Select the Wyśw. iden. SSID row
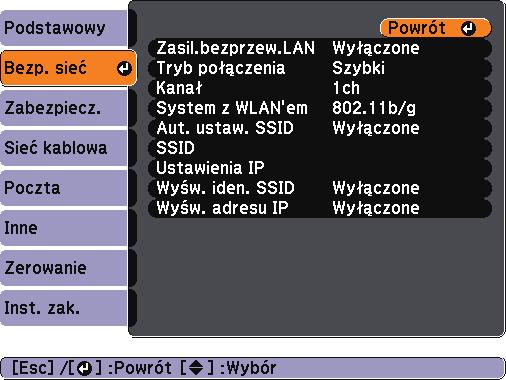The width and height of the screenshot is (506, 380). [x=320, y=188]
